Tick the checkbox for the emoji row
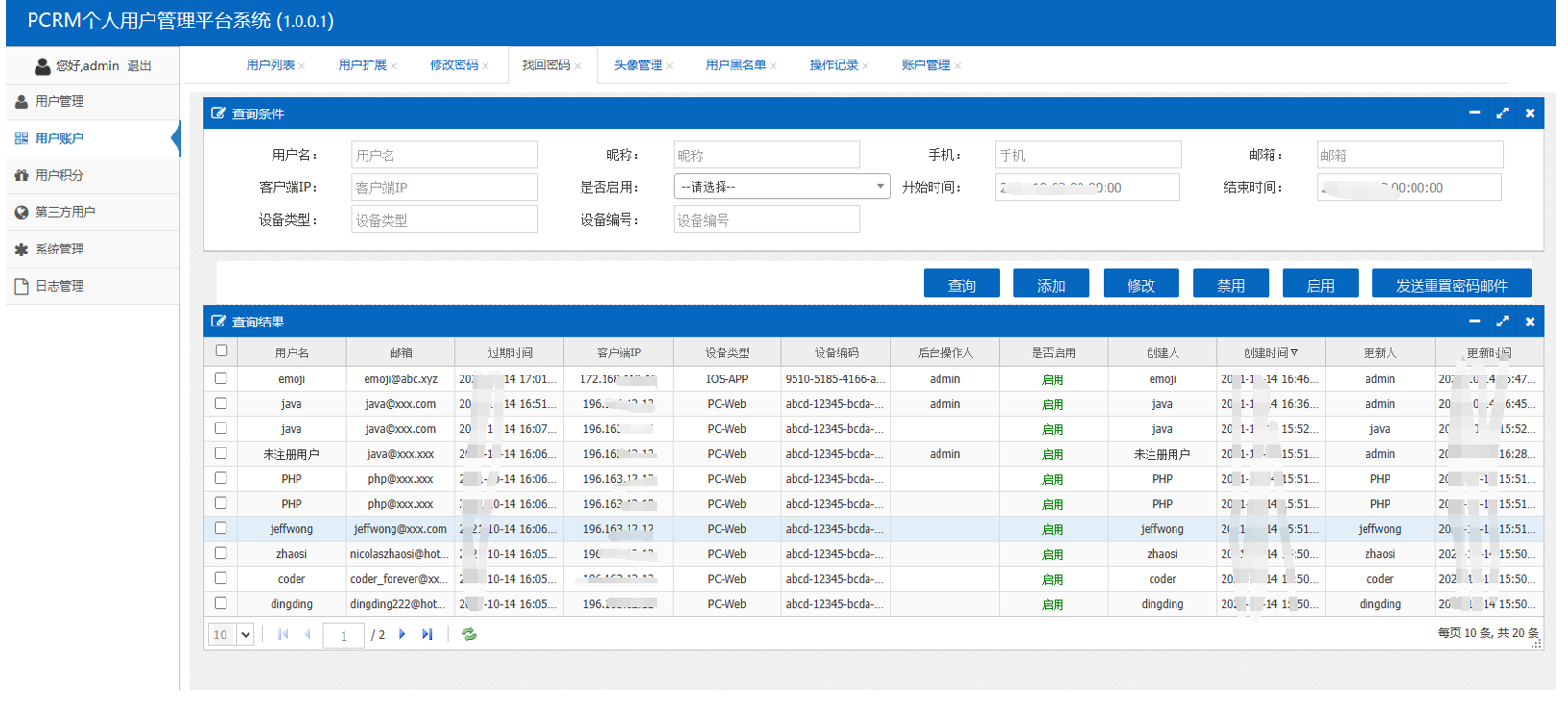This screenshot has height=701, width=1568. pyautogui.click(x=222, y=378)
